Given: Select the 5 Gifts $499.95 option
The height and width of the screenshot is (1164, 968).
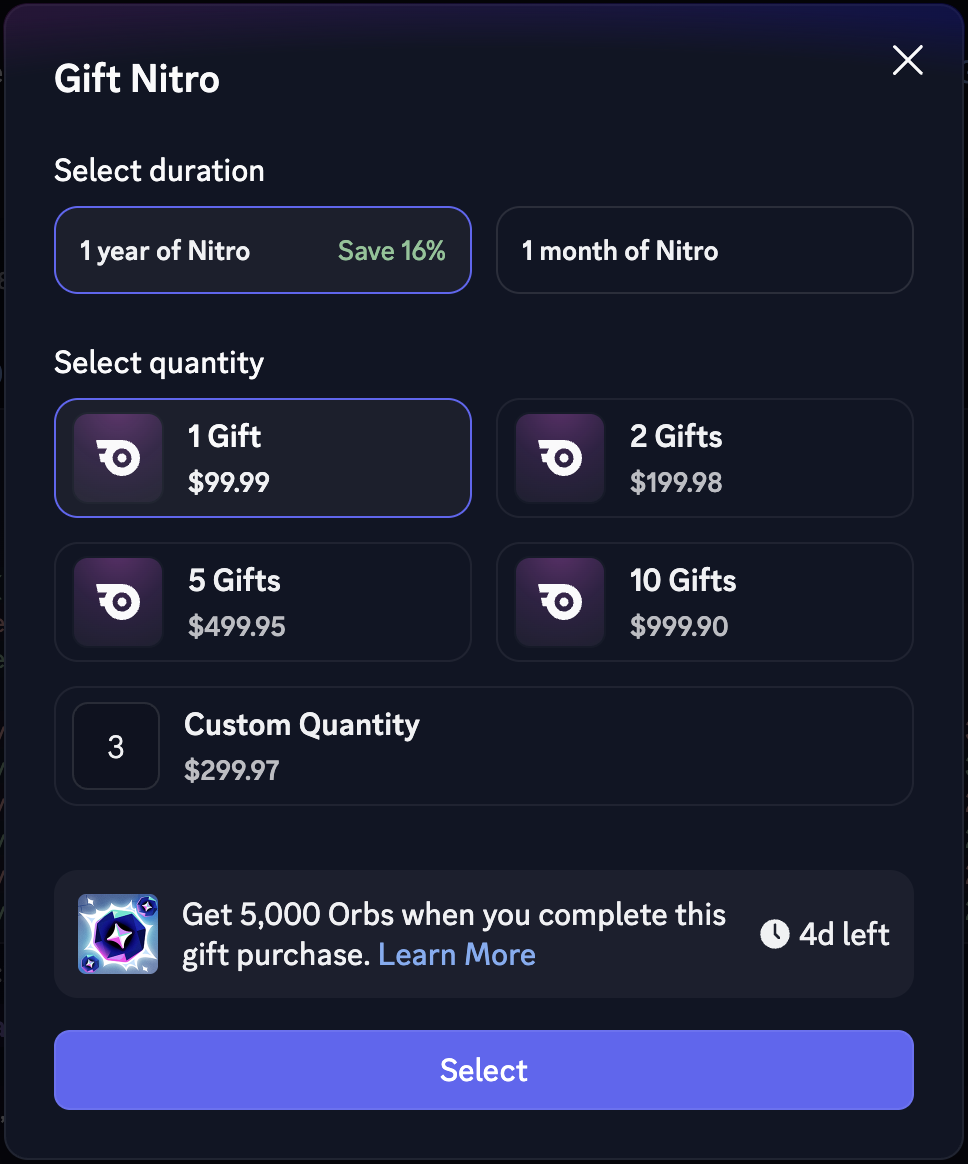Looking at the screenshot, I should pyautogui.click(x=263, y=602).
